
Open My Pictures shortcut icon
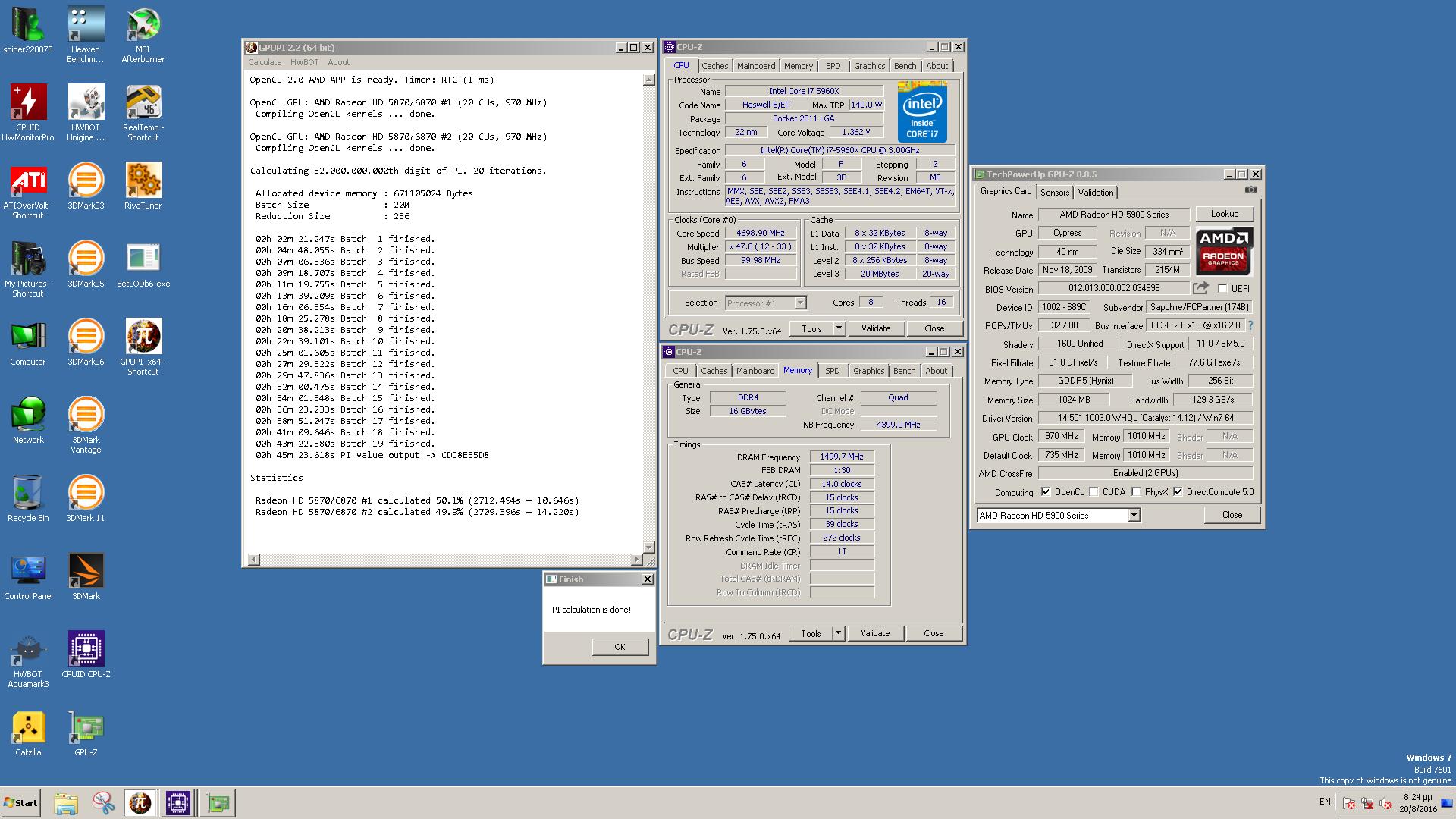click(28, 269)
